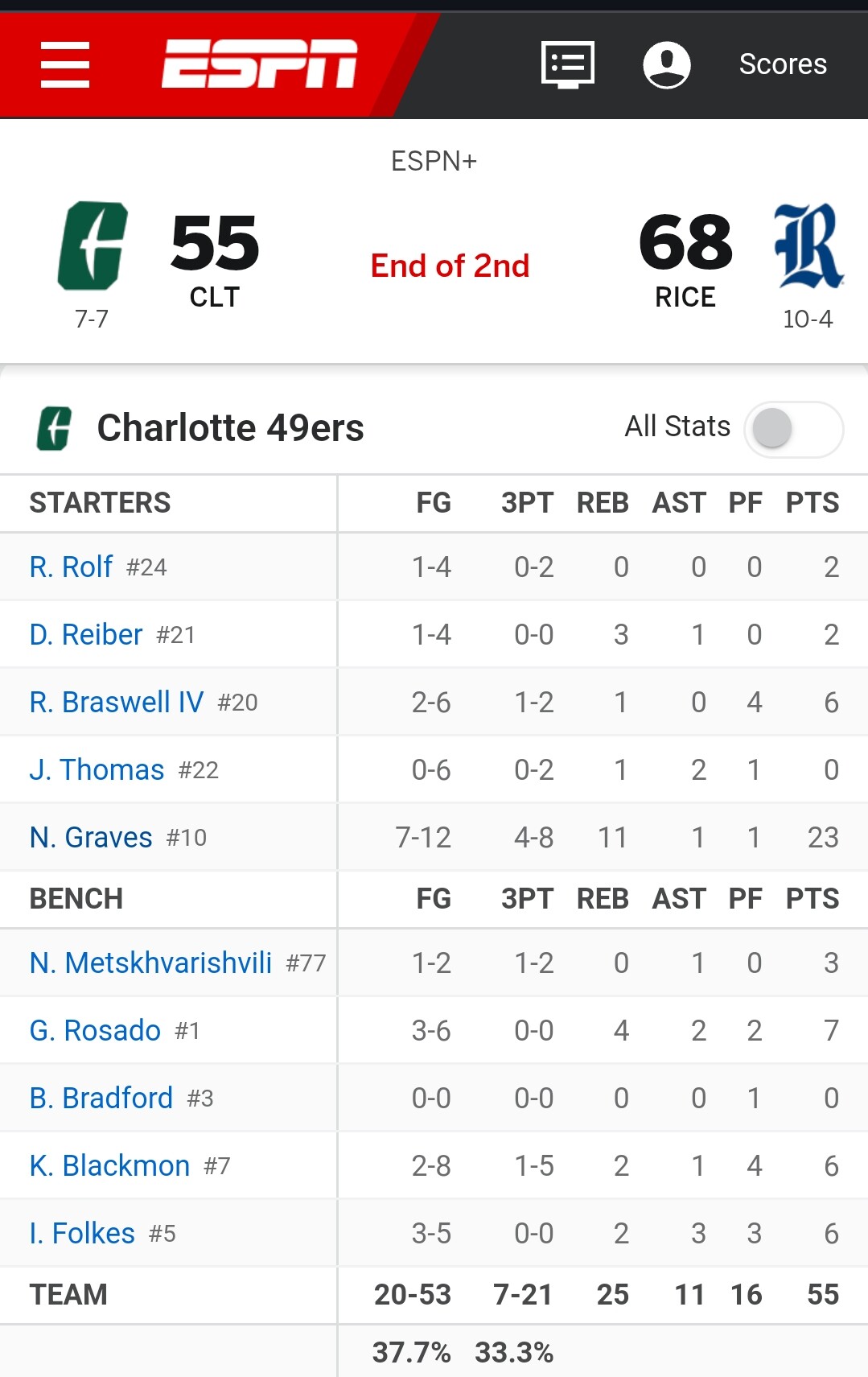
Task: Tap small Charlotte logo in team header
Action: [x=54, y=428]
